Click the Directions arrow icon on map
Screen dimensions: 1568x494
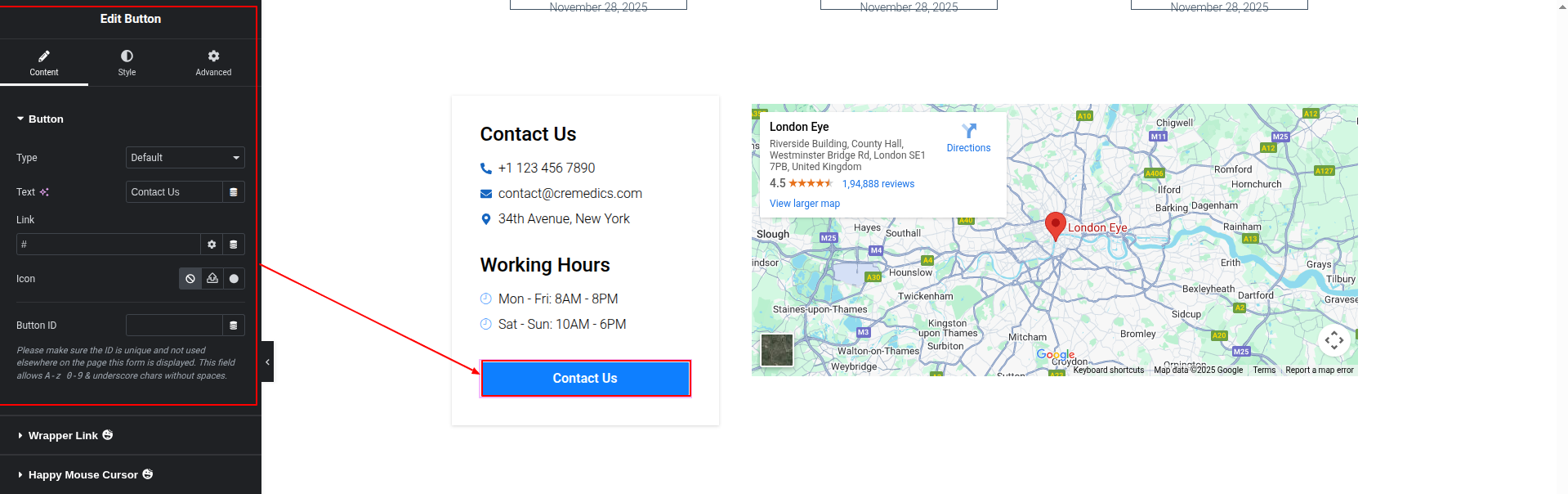[x=969, y=131]
